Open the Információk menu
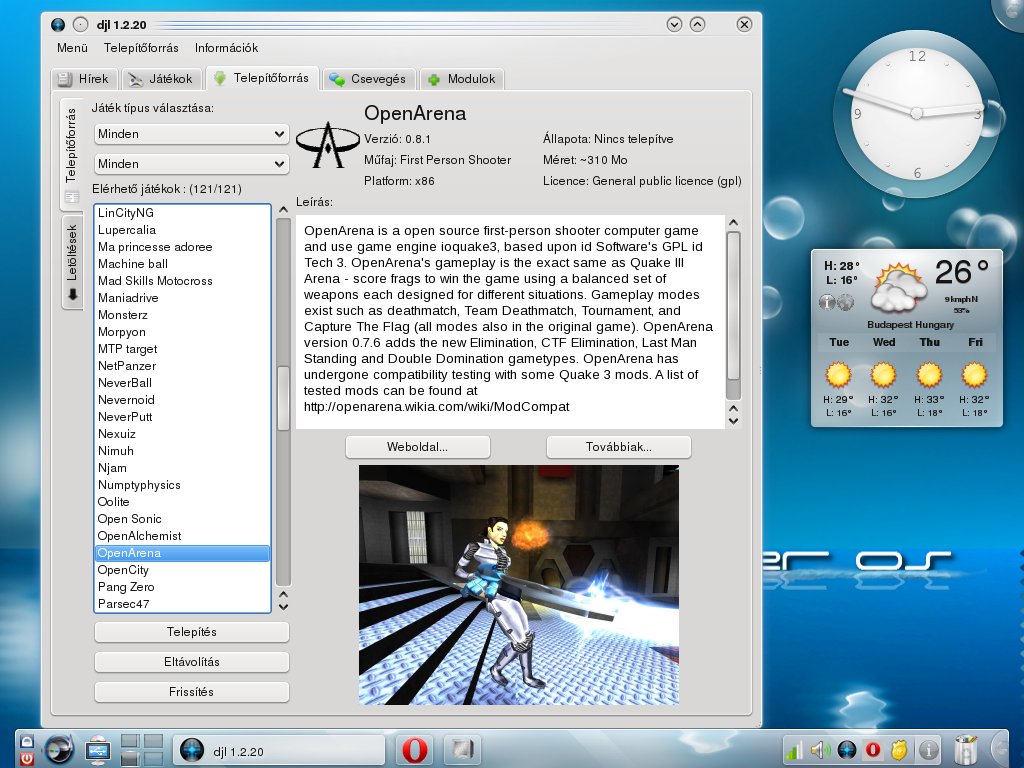This screenshot has width=1024, height=768. 226,48
